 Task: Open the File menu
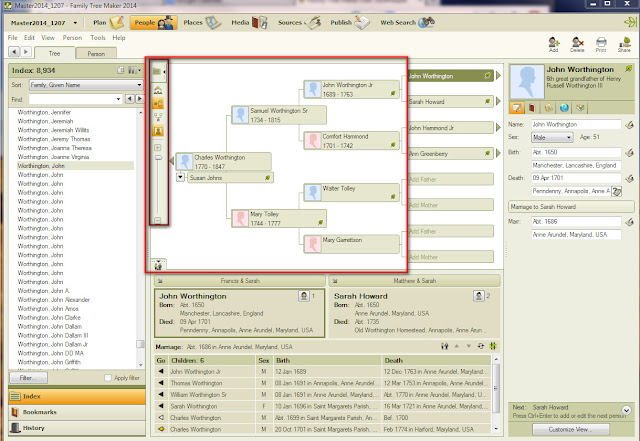point(13,38)
